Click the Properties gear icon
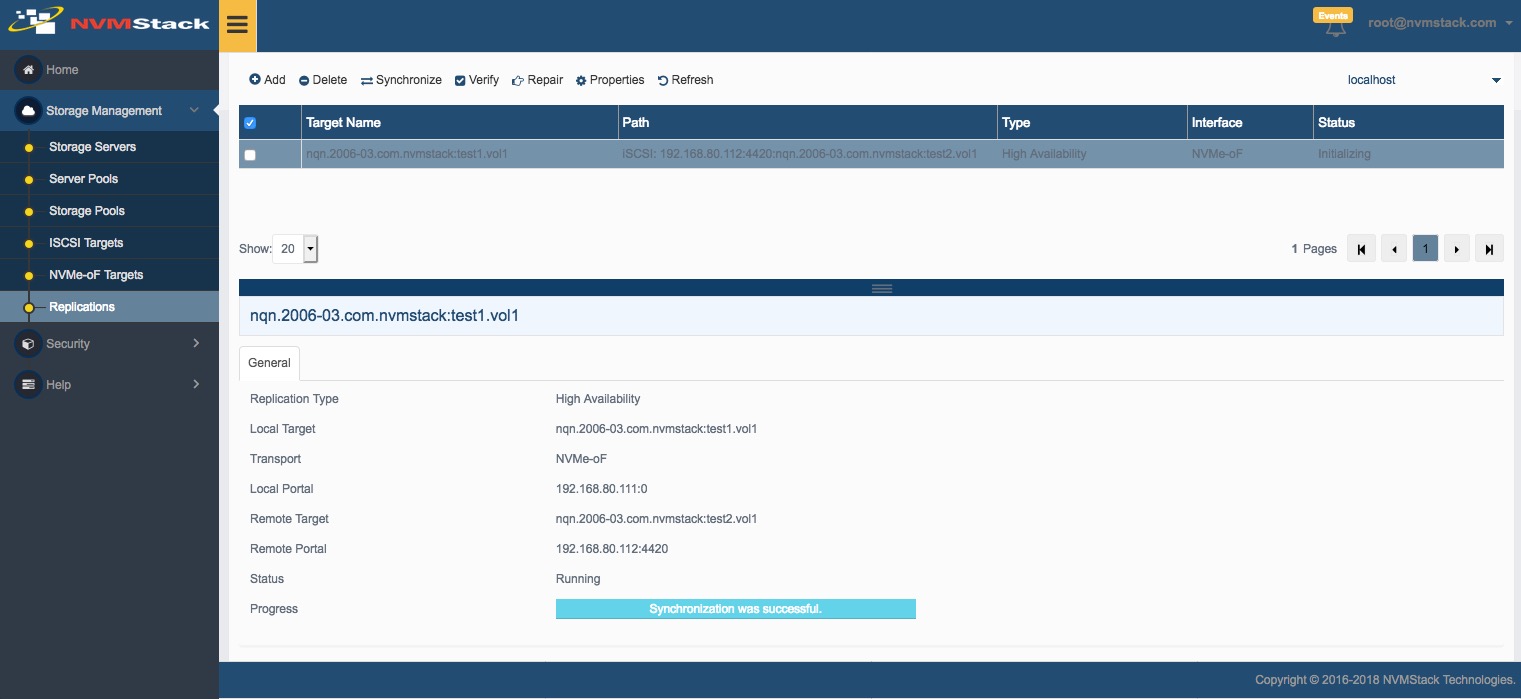 tap(581, 80)
